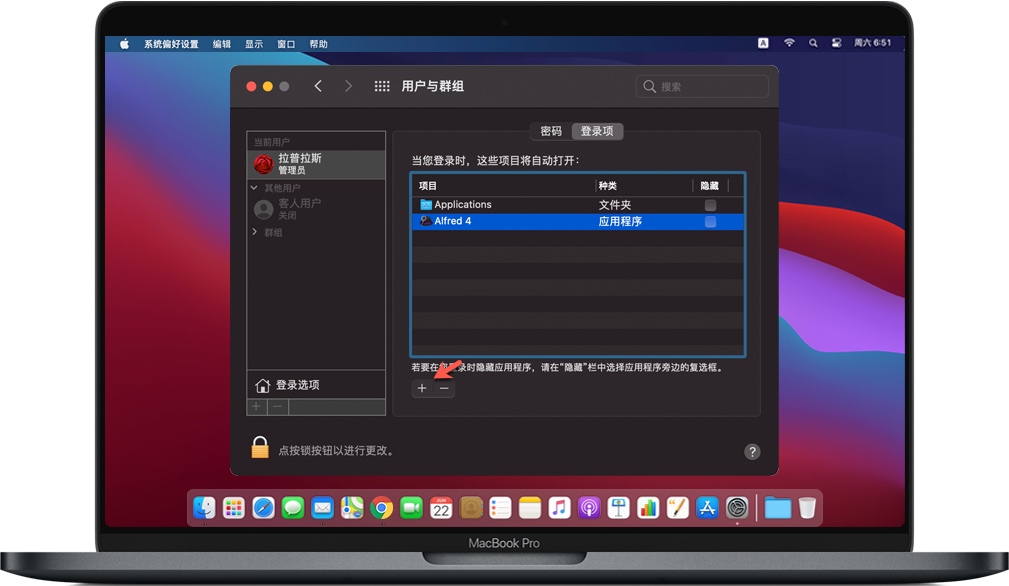Click + to add a login item
The height and width of the screenshot is (586, 1009).
pos(421,388)
